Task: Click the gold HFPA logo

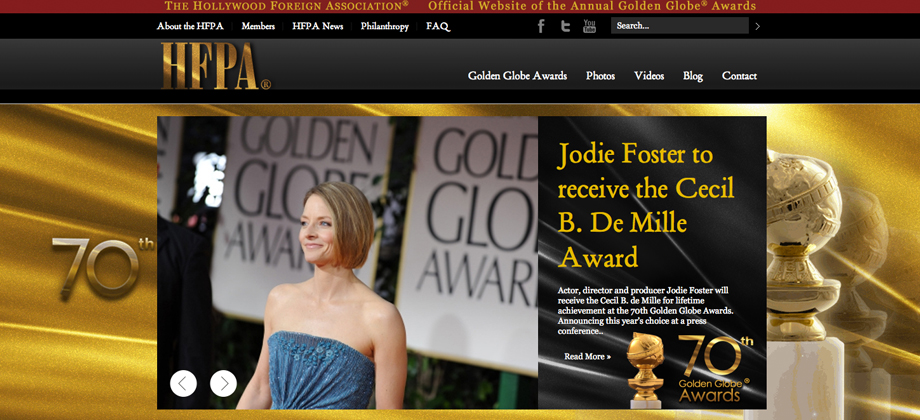Action: pyautogui.click(x=215, y=68)
